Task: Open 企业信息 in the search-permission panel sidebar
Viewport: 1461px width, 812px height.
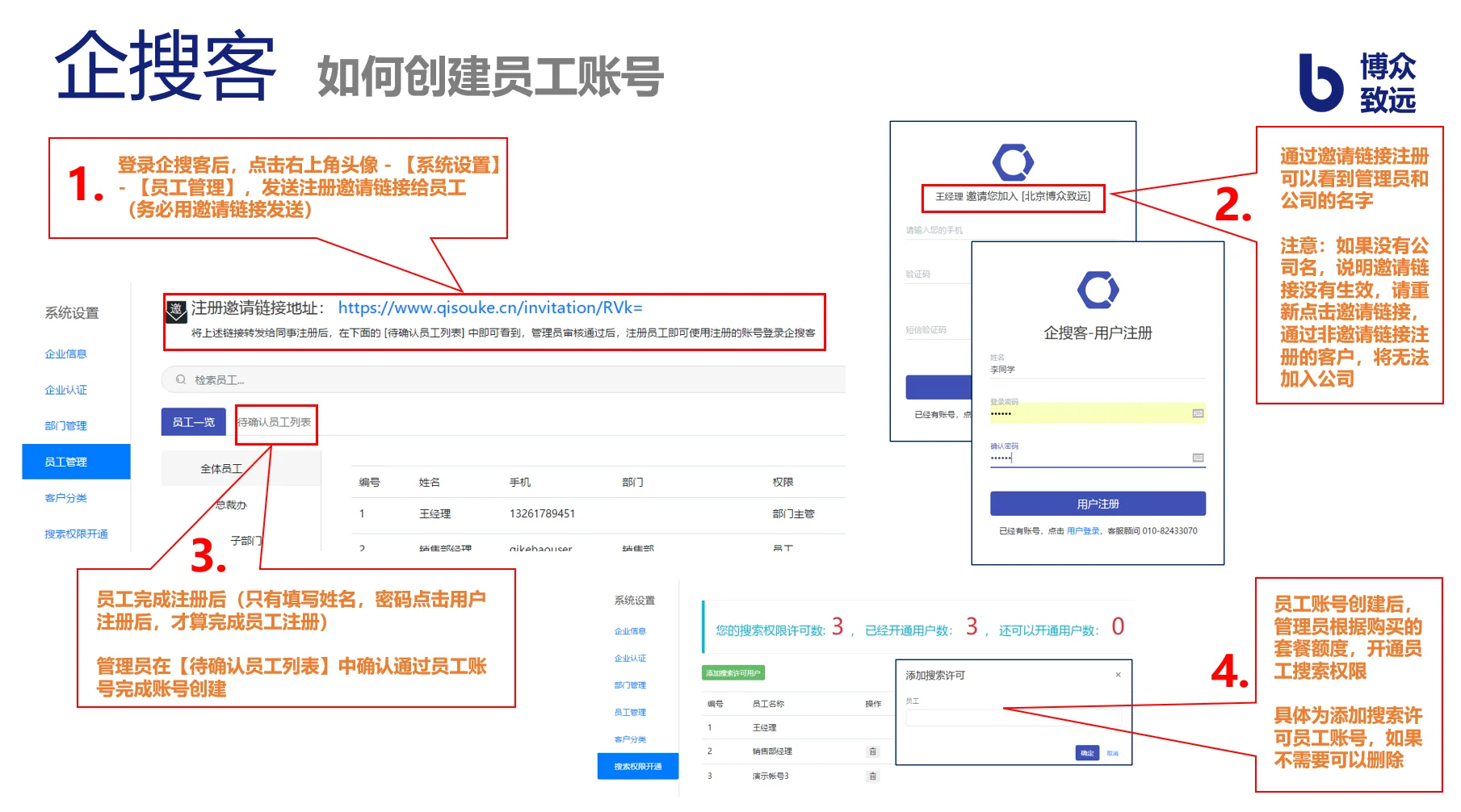Action: point(630,631)
